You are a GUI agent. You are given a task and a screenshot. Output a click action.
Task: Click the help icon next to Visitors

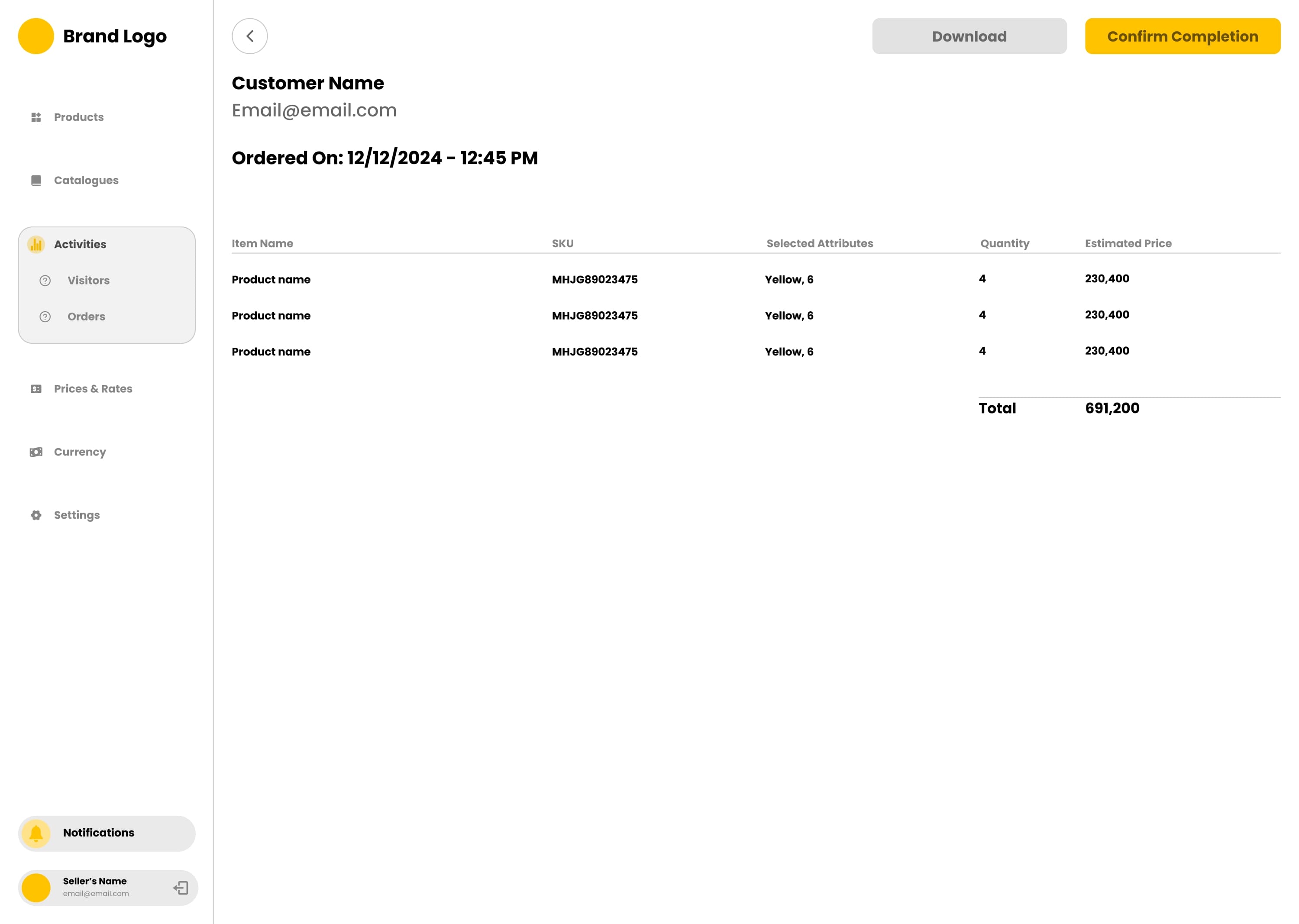[45, 280]
